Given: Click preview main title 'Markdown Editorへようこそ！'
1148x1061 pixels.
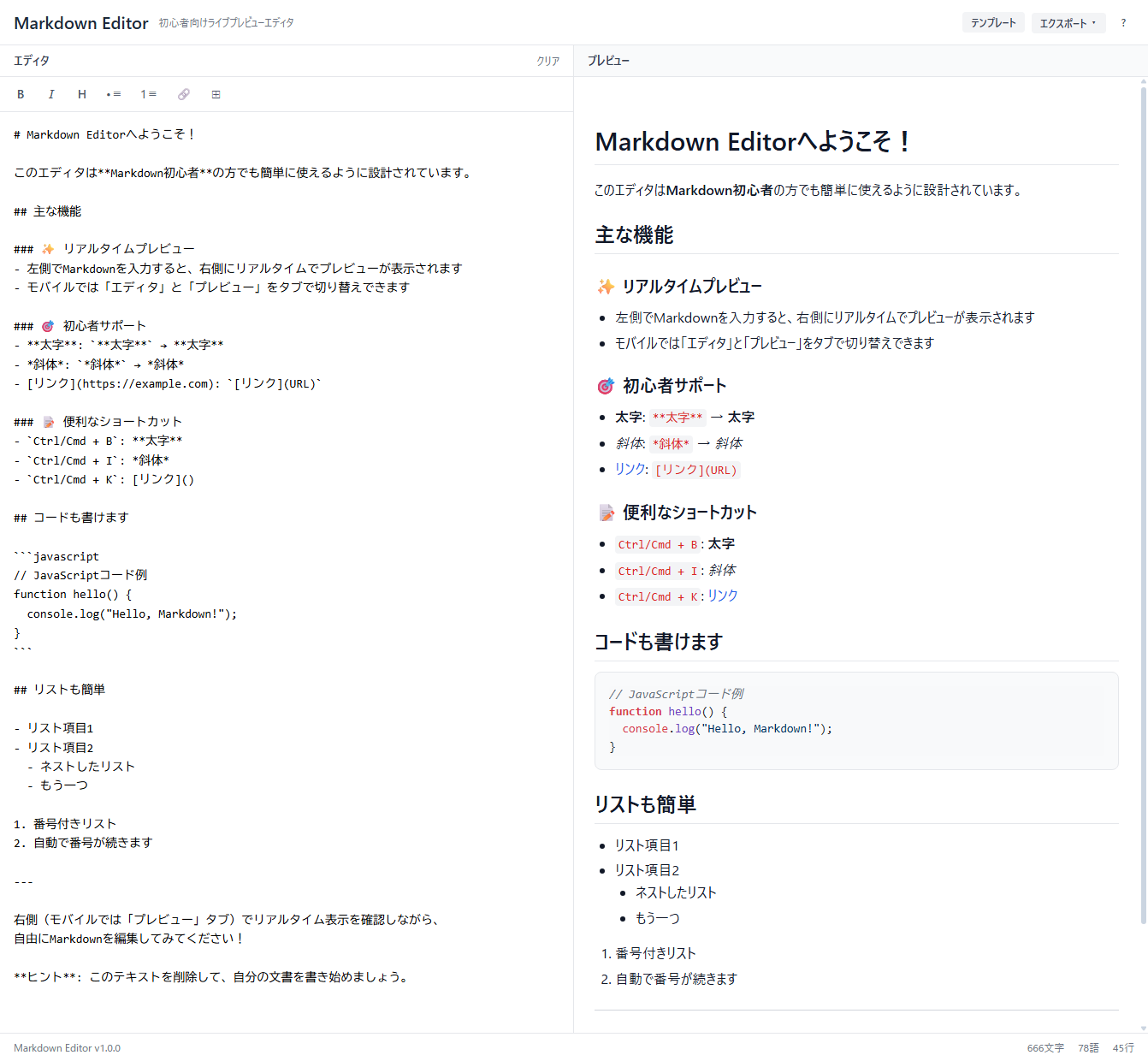Looking at the screenshot, I should 752,141.
